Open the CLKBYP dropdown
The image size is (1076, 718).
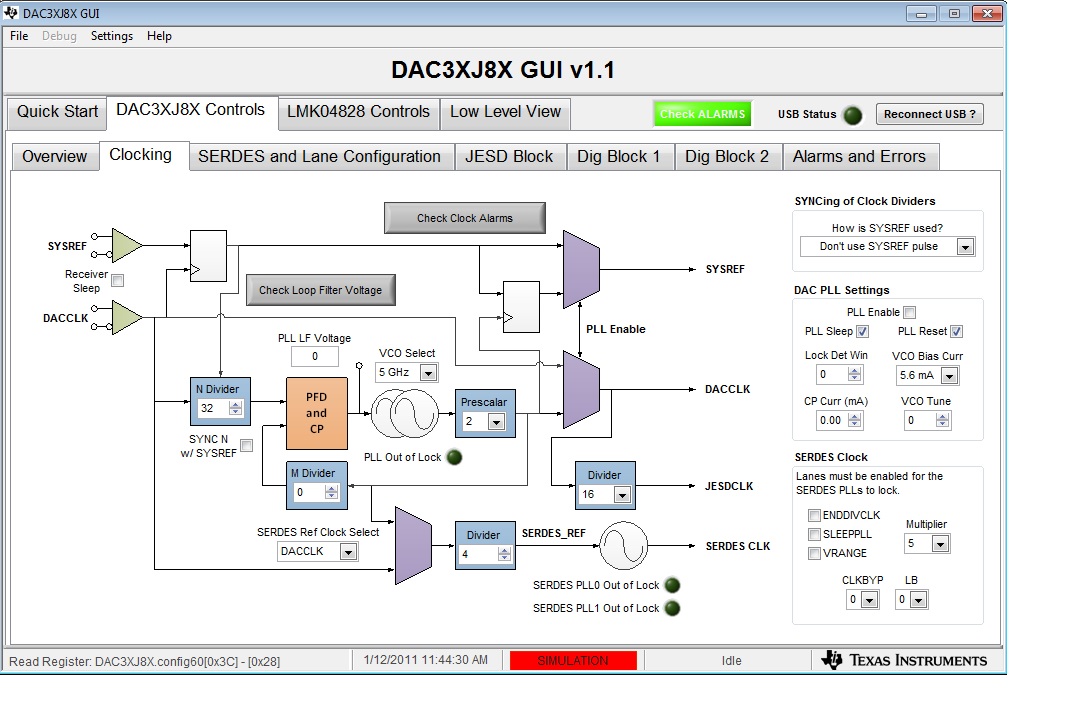pos(869,600)
